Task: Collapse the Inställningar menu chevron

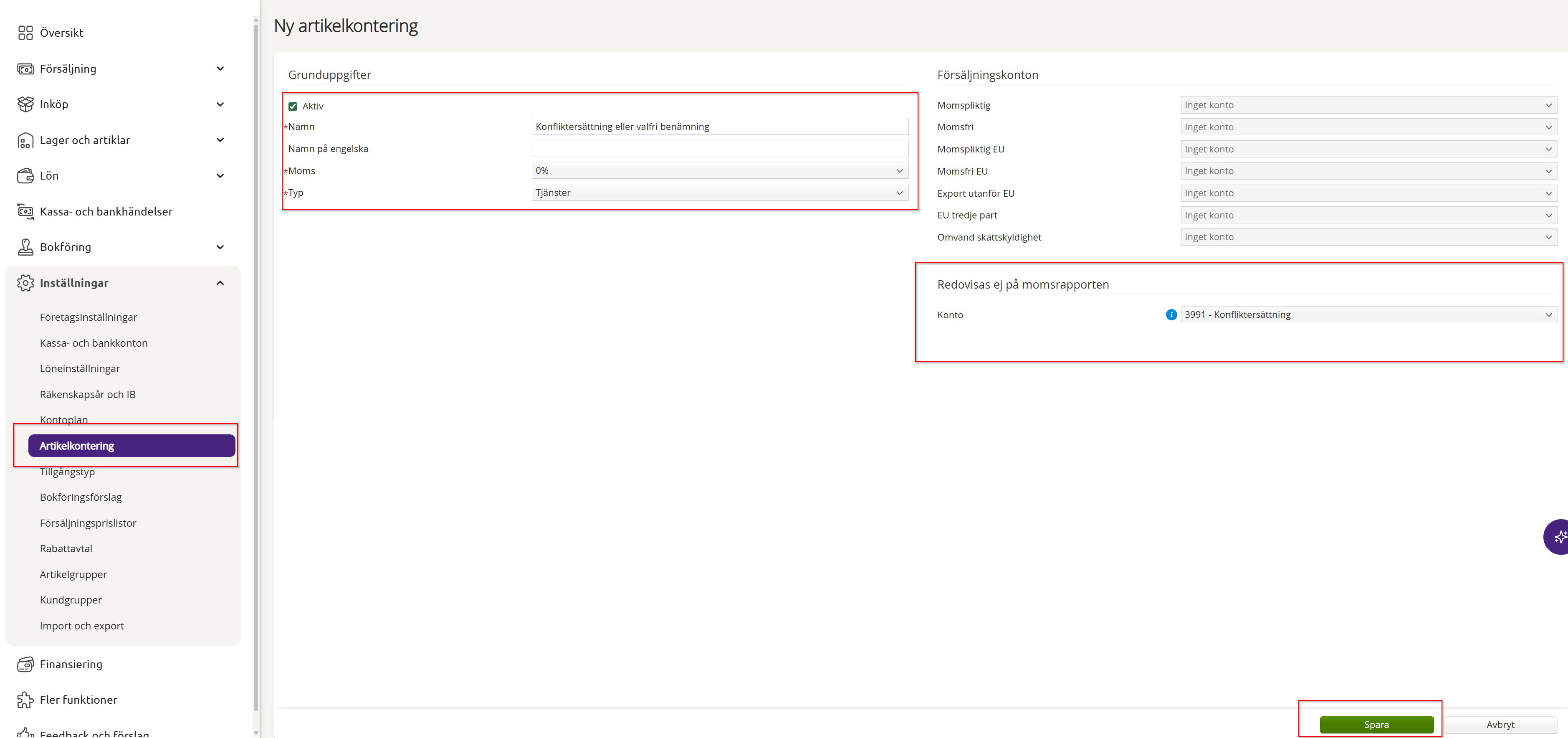Action: point(220,283)
